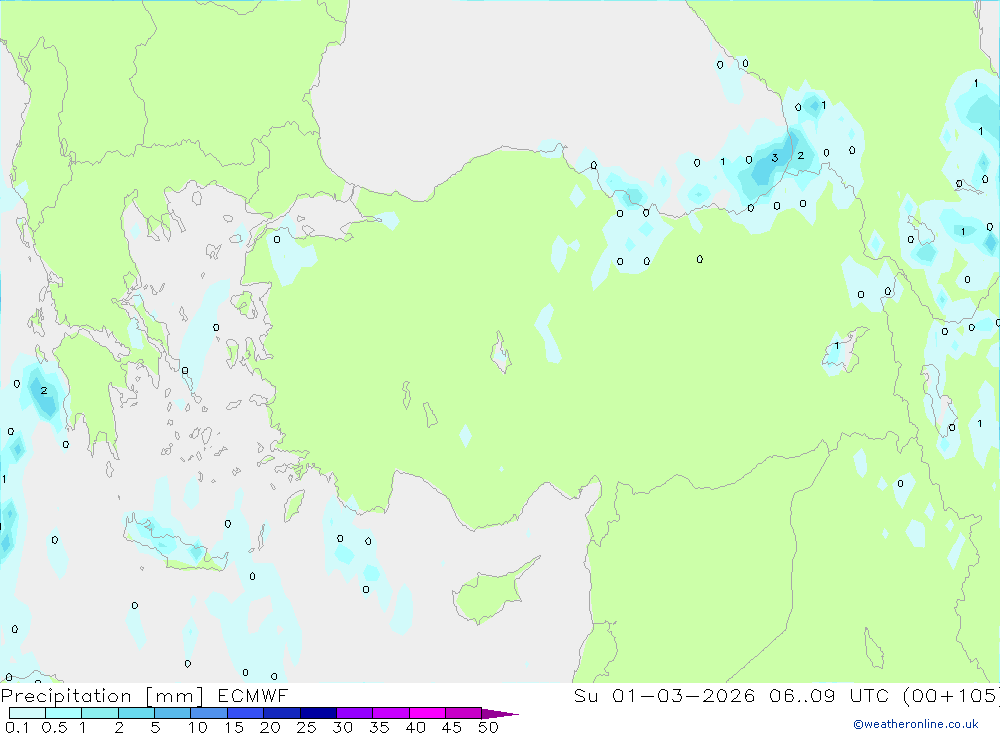Click the '2' value right of the 3

[800, 155]
